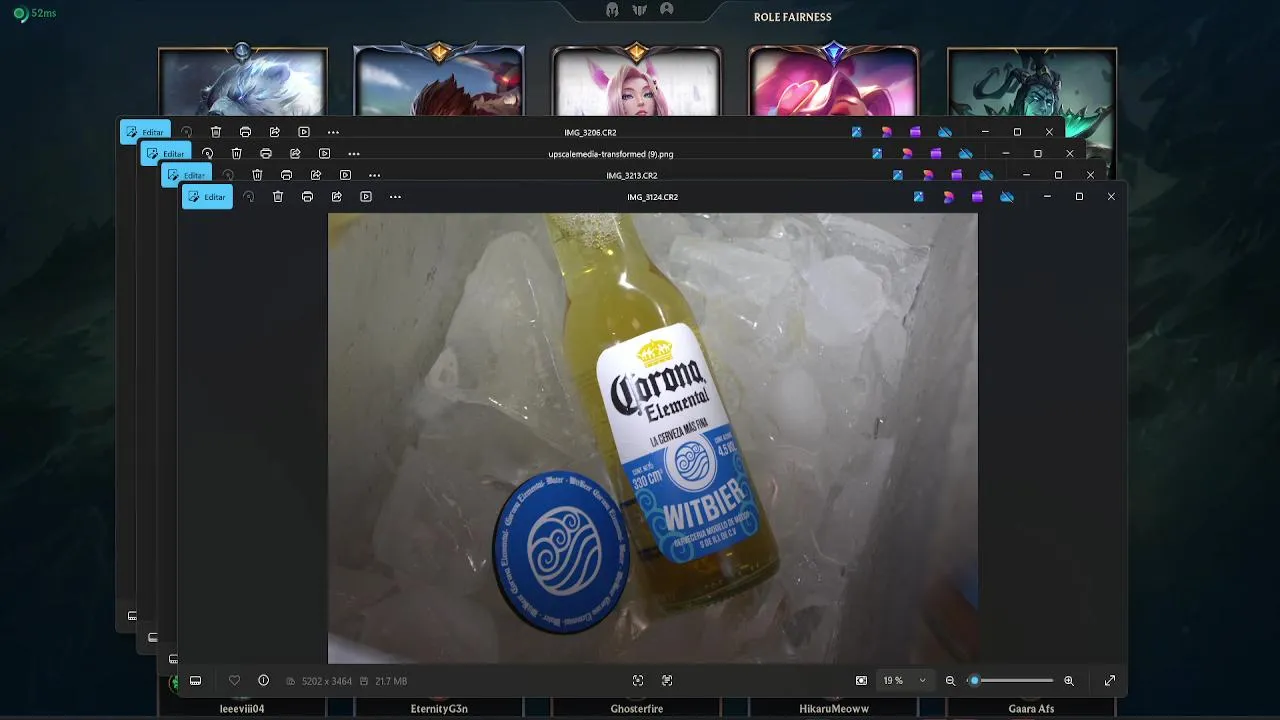Screen dimensions: 1280x720
Task: Click the ROLE FAIRNESS label
Action: [793, 17]
